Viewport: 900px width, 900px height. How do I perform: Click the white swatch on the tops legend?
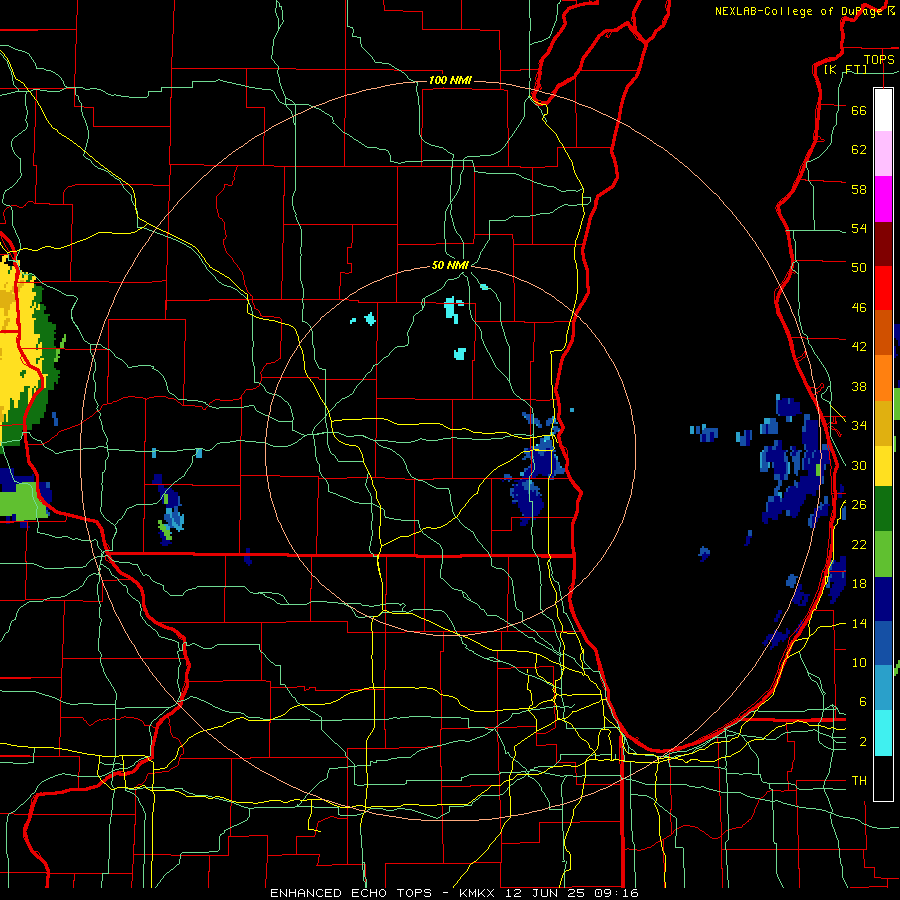pos(883,110)
